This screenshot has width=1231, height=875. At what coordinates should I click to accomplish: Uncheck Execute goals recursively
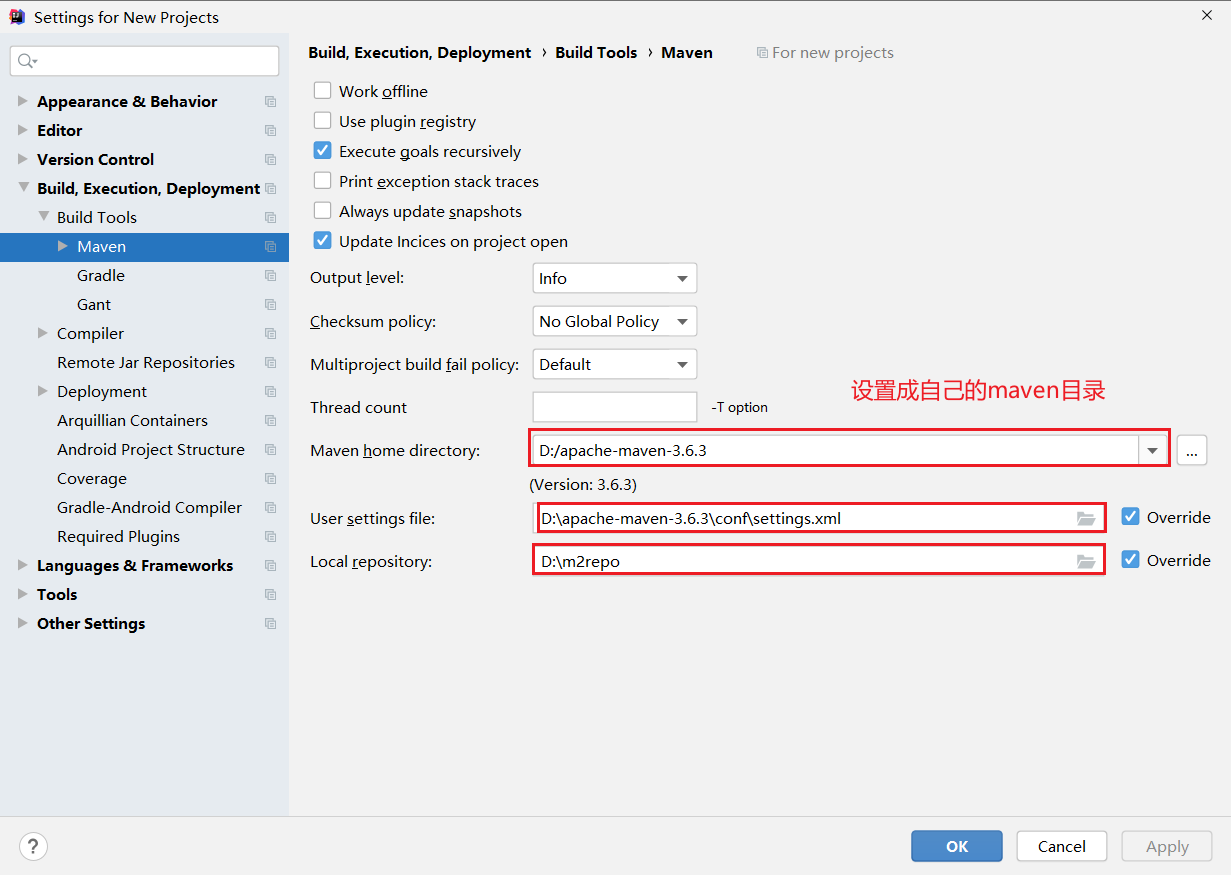click(x=322, y=150)
